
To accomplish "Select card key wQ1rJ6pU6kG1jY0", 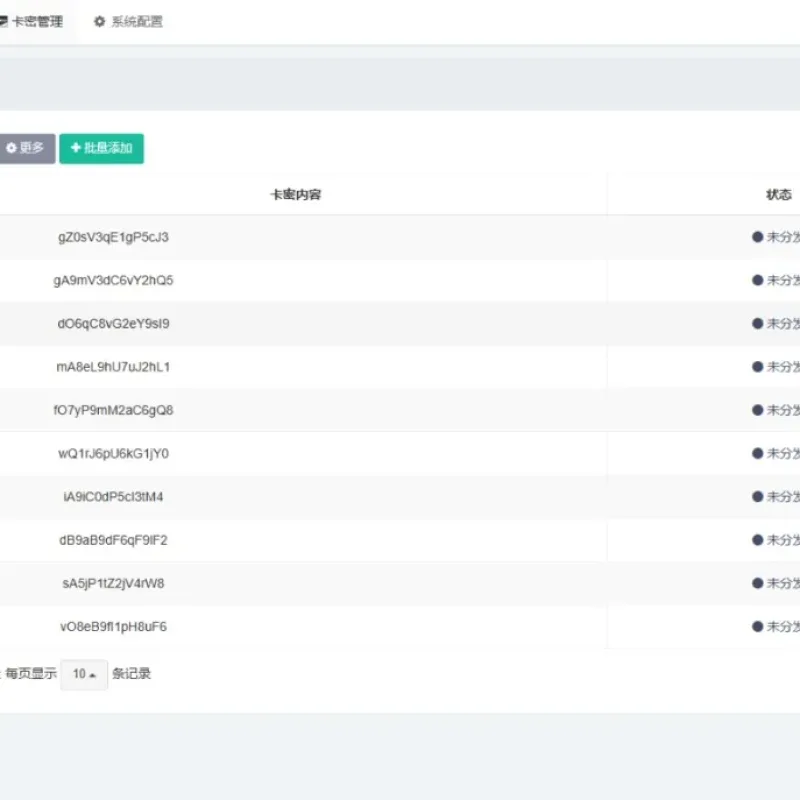I will coord(113,454).
